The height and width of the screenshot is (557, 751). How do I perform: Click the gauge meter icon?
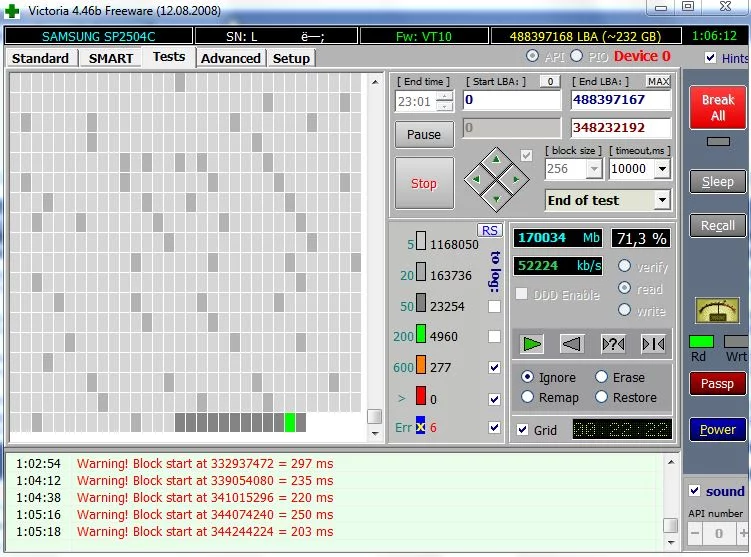pyautogui.click(x=717, y=310)
